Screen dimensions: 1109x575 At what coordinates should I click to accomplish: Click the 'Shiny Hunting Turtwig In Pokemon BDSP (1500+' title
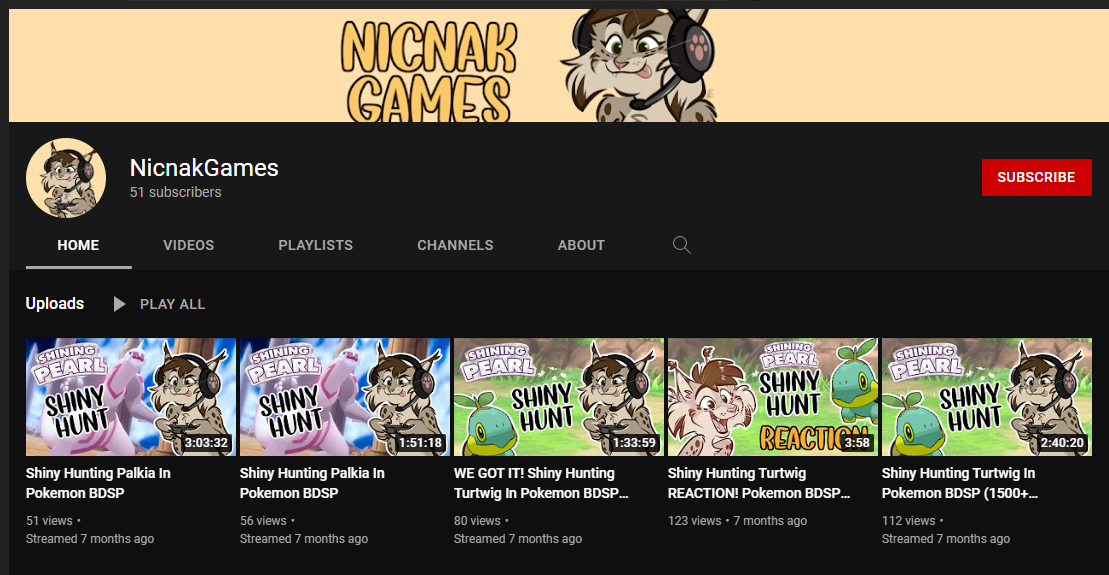click(x=960, y=483)
